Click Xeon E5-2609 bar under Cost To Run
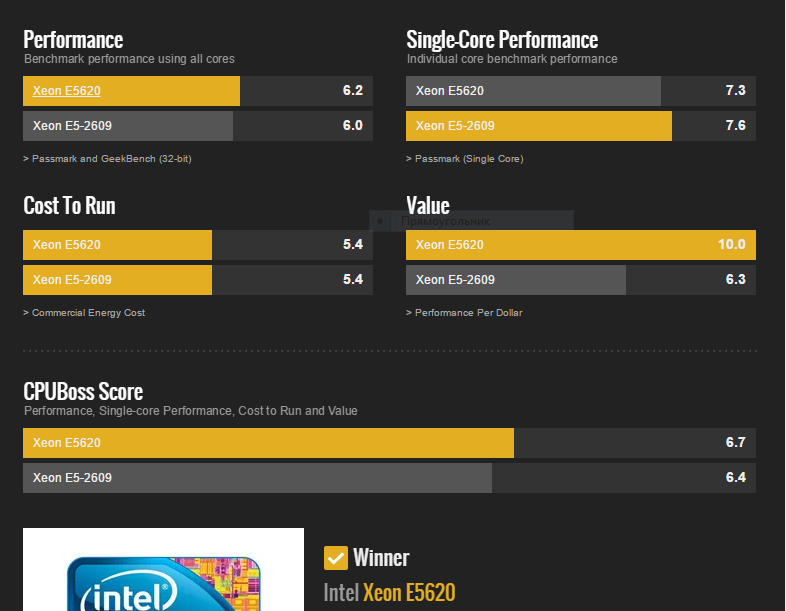Screen dimensions: 786x611 (x=198, y=280)
